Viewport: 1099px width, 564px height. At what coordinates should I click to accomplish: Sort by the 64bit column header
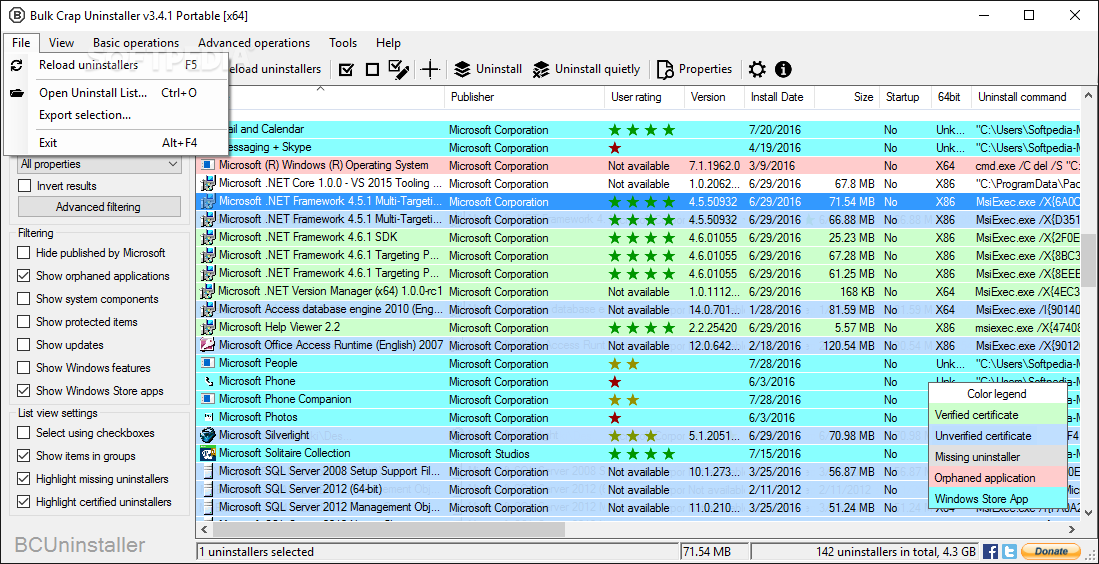click(x=950, y=97)
